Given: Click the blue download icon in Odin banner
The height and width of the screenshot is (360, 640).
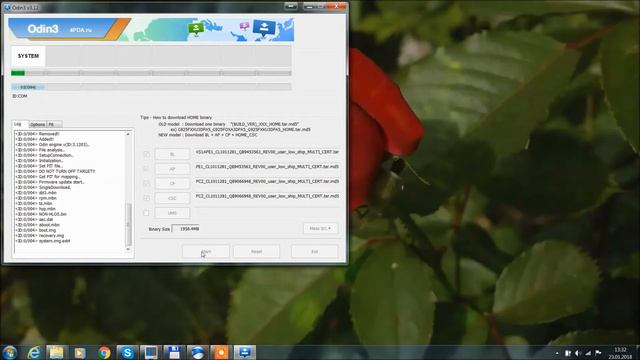Looking at the screenshot, I should 264,28.
